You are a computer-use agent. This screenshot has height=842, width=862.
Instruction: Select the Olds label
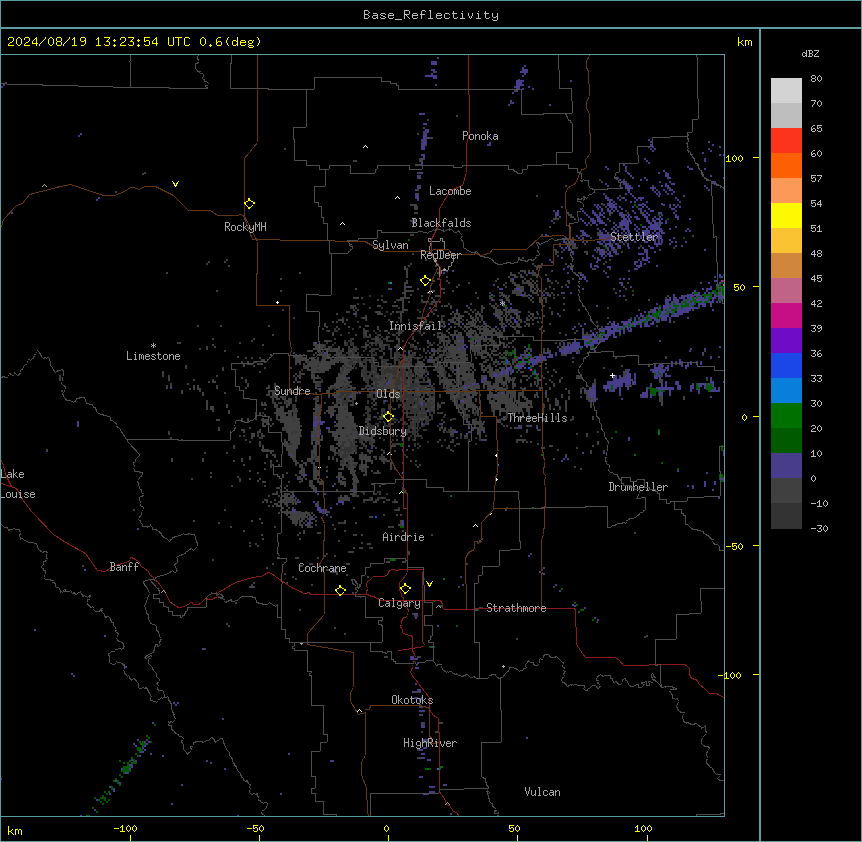(x=388, y=394)
